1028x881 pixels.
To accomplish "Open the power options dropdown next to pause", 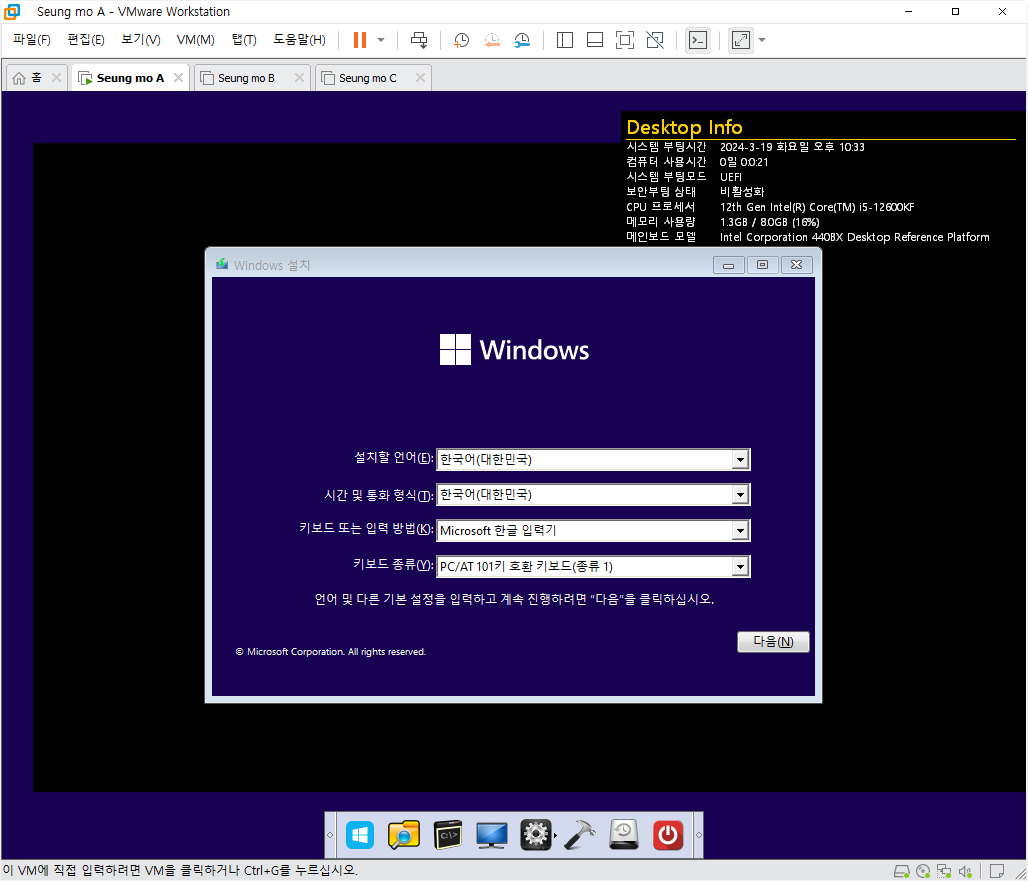I will [x=381, y=40].
